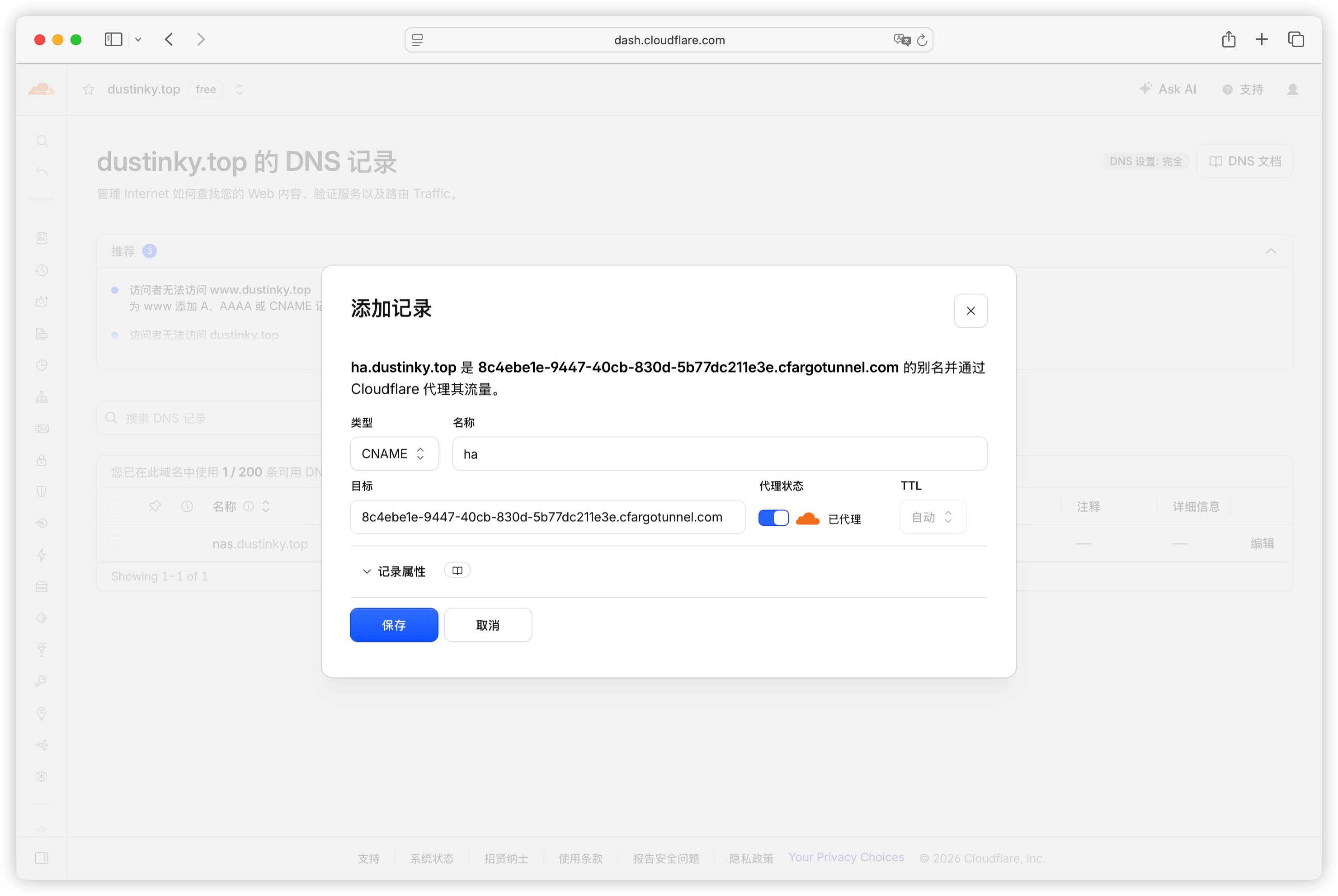Viewport: 1338px width, 896px height.
Task: Click the 保存 button
Action: click(394, 625)
